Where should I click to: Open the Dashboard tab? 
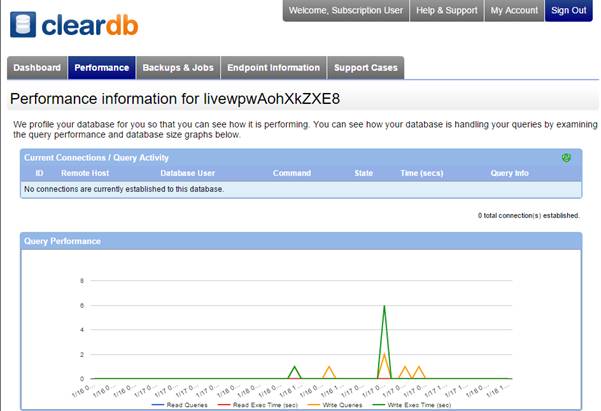(37, 68)
